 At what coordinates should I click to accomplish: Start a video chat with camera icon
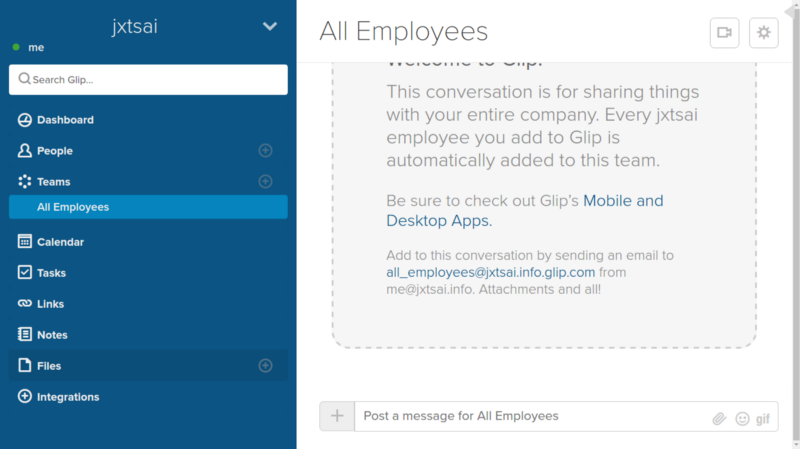(724, 32)
